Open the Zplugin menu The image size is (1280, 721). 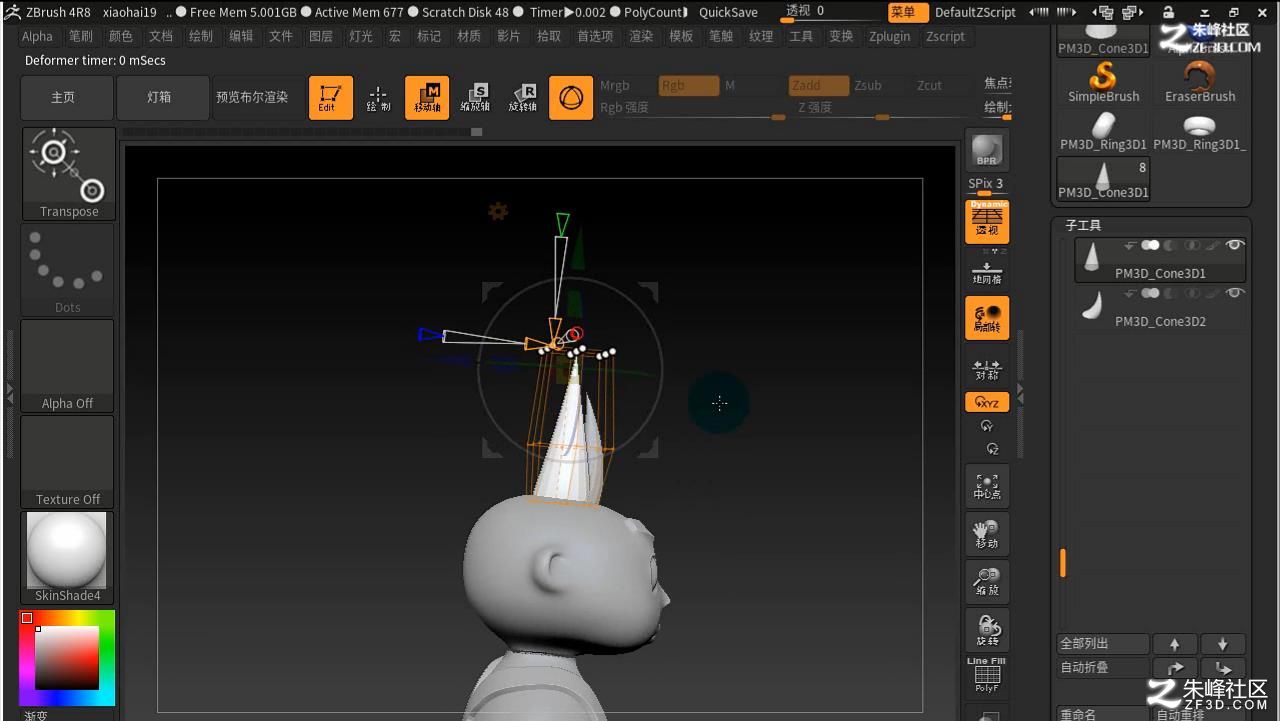890,36
